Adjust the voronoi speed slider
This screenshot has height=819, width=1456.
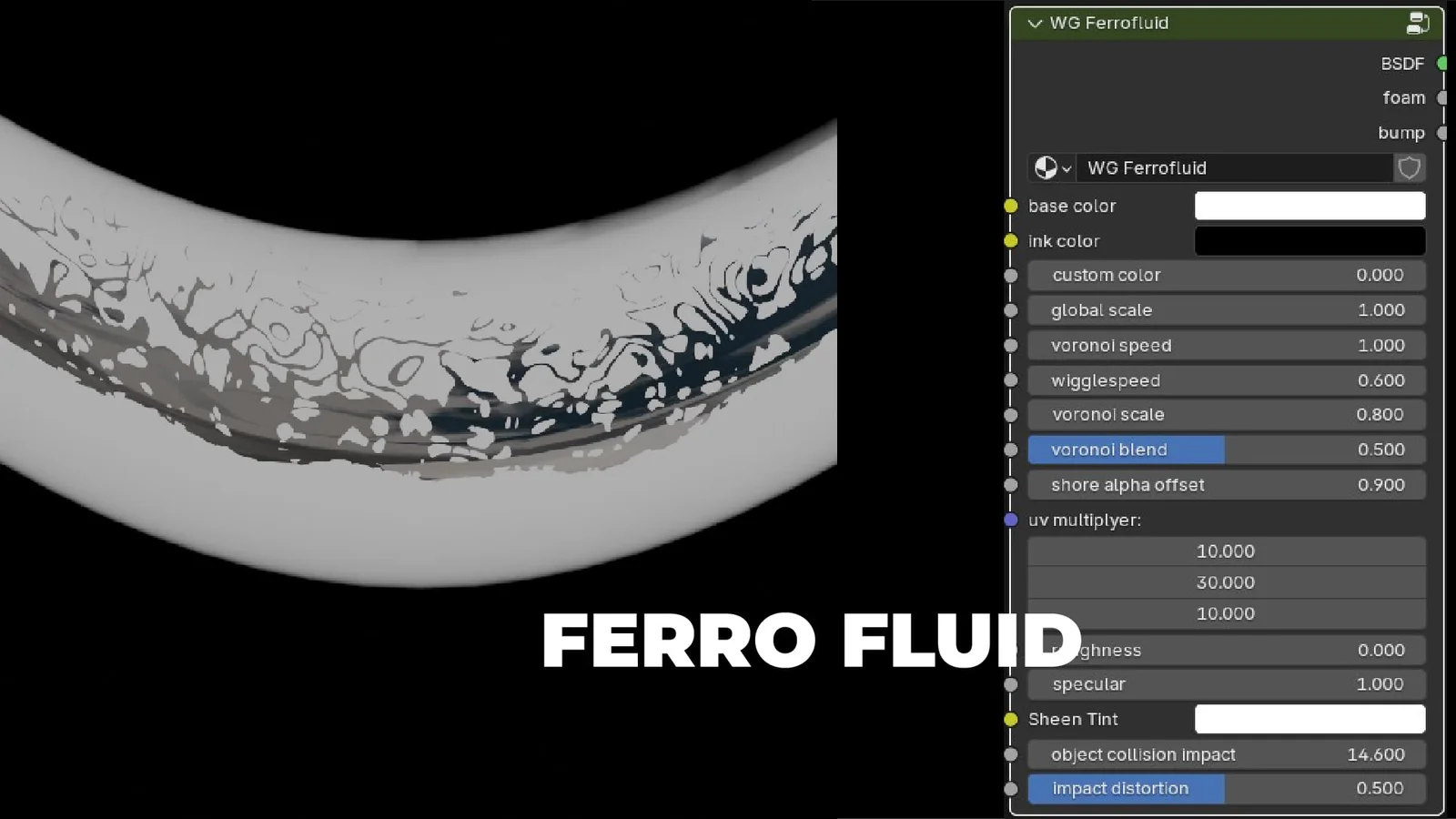(1226, 345)
